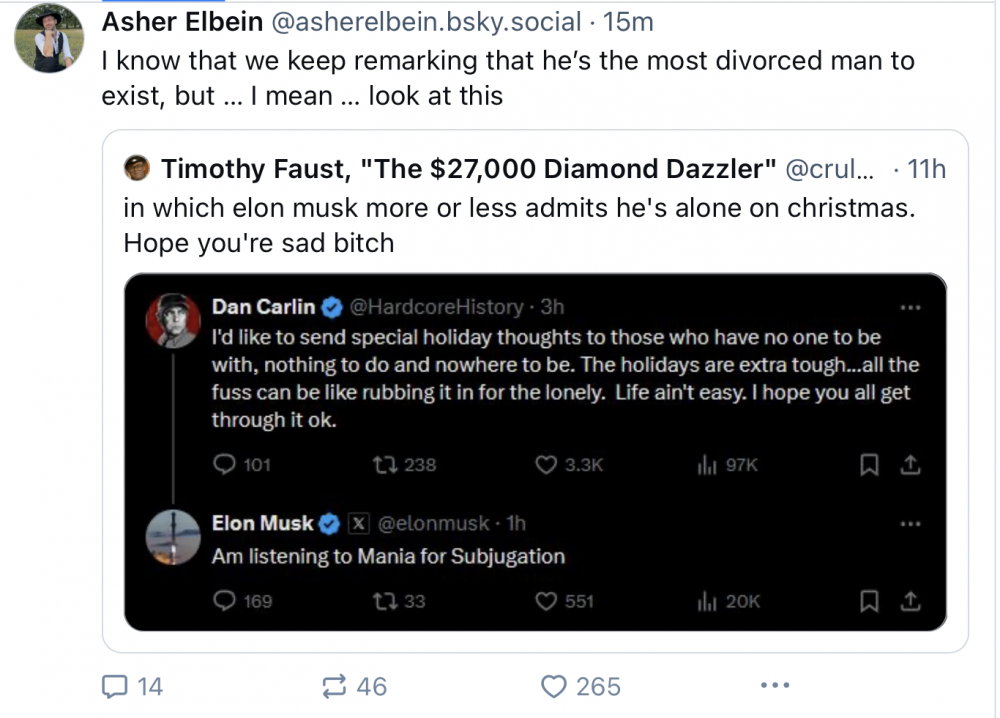Open Asher Elbein's profile avatar

point(49,40)
